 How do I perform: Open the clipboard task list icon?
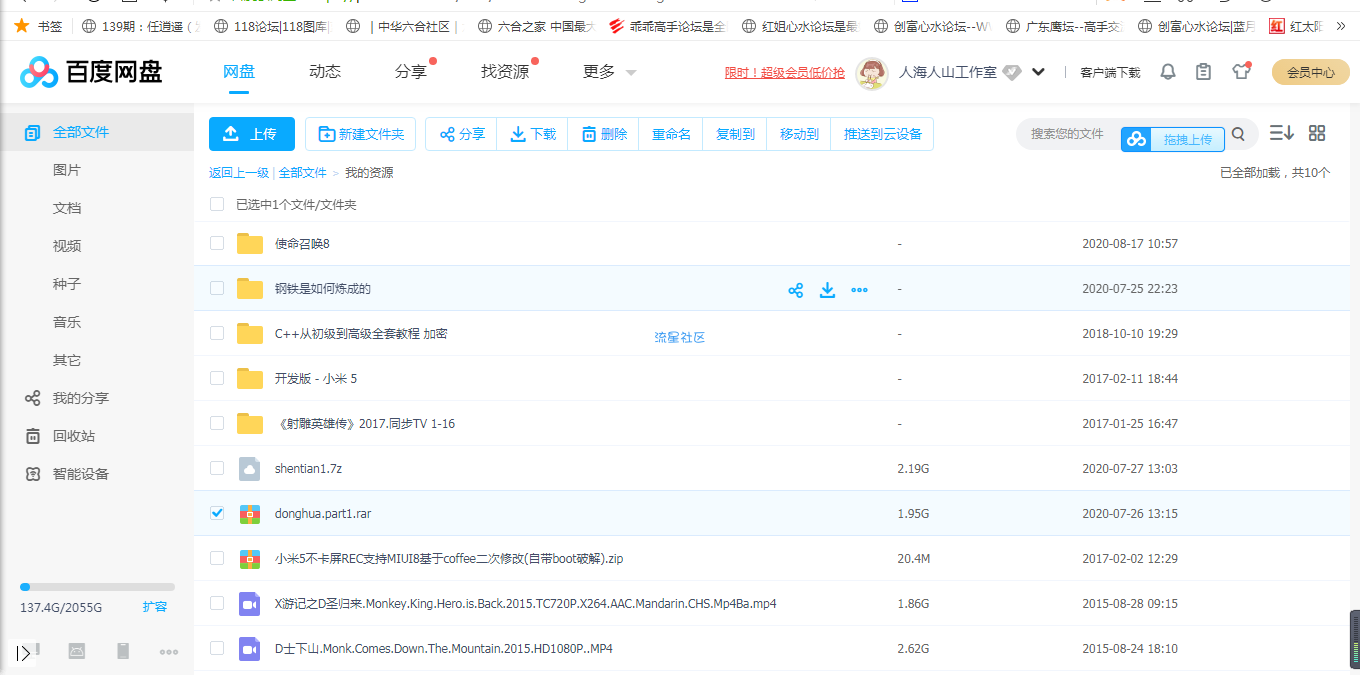pos(1204,72)
